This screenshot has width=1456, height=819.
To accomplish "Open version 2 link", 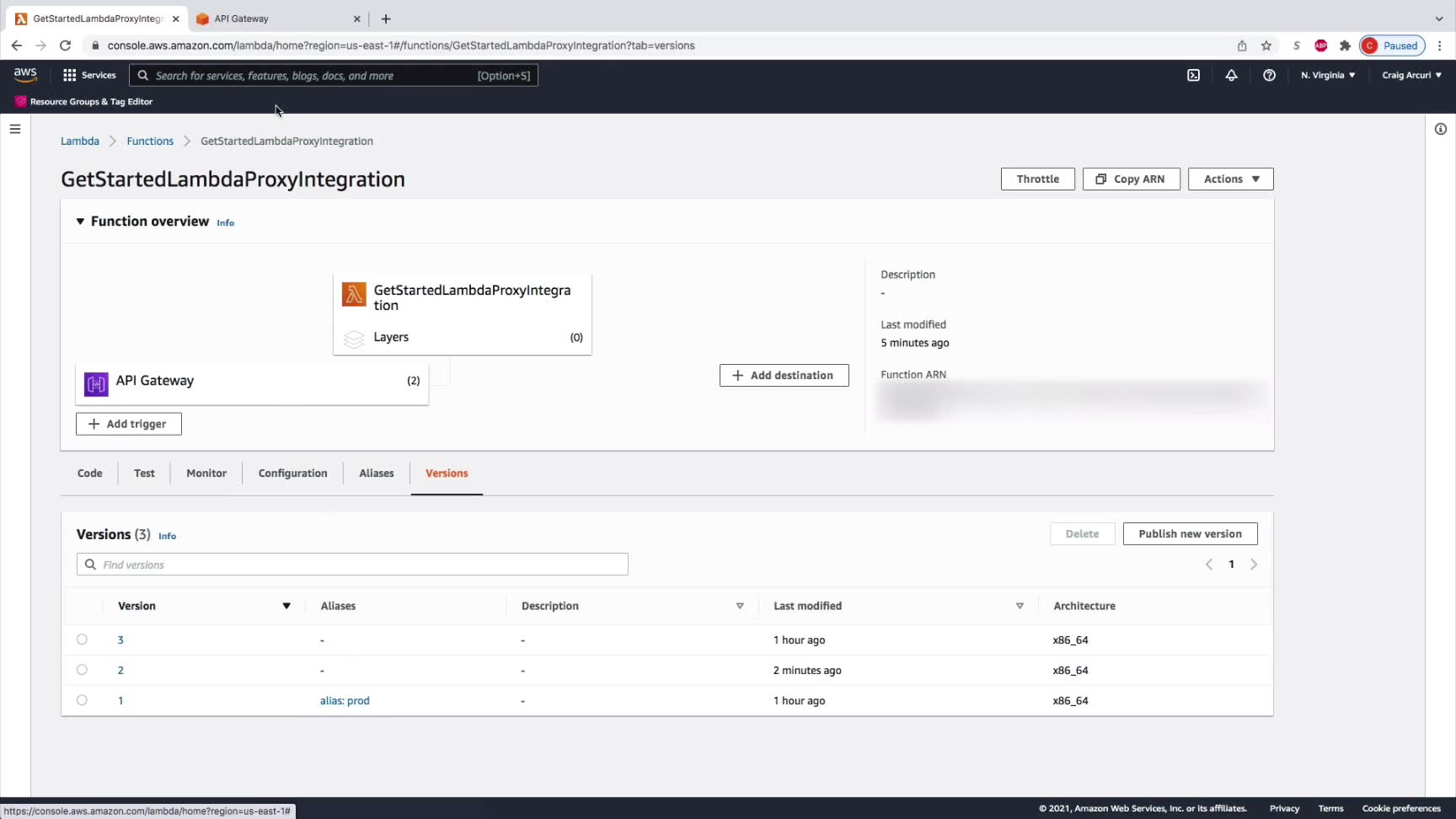I will pyautogui.click(x=120, y=671).
